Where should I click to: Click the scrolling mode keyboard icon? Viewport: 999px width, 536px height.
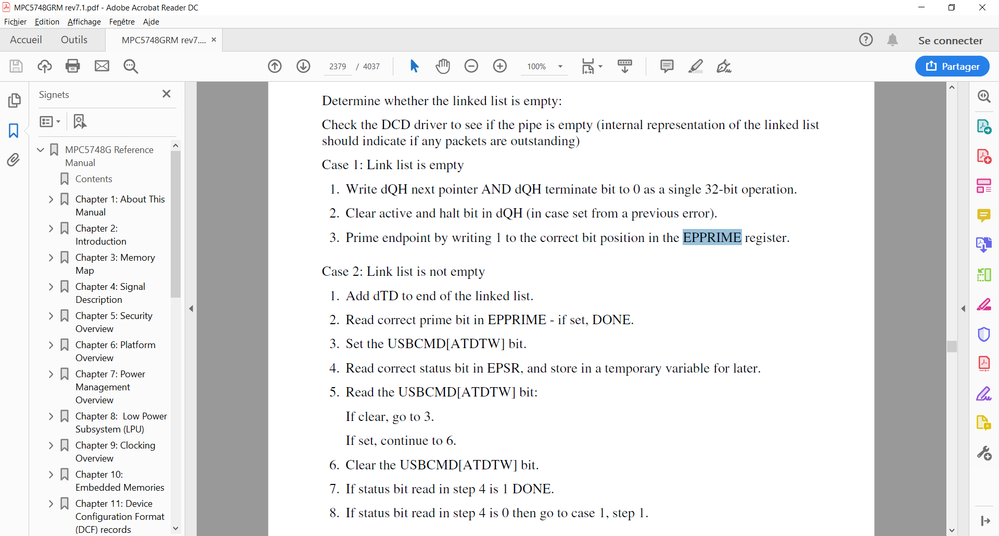(625, 66)
